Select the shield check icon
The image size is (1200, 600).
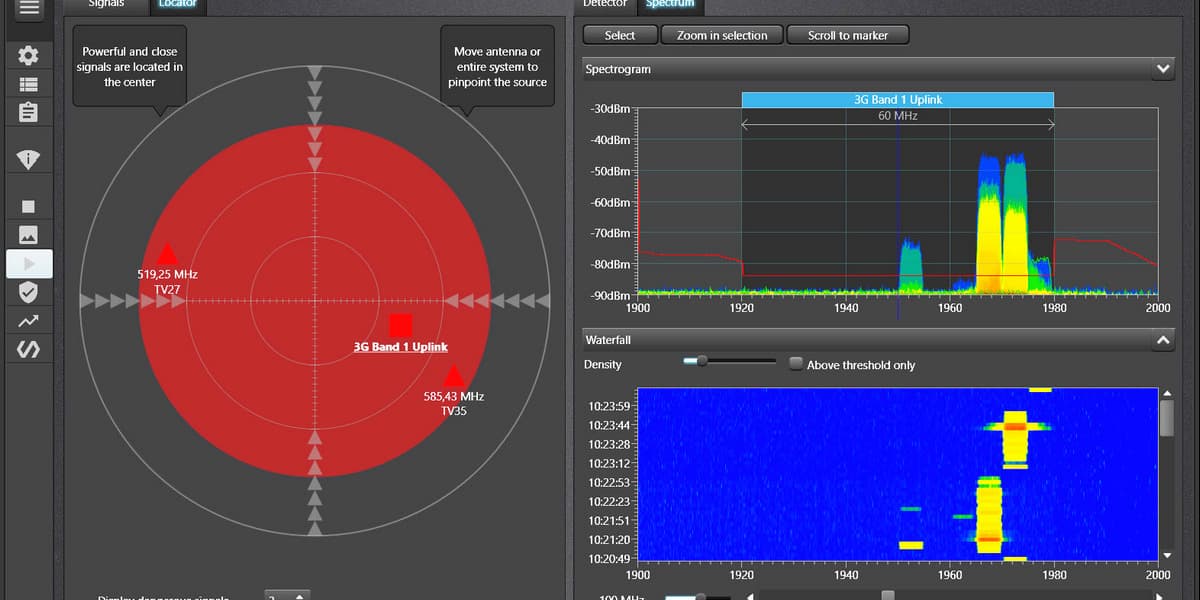tap(28, 292)
